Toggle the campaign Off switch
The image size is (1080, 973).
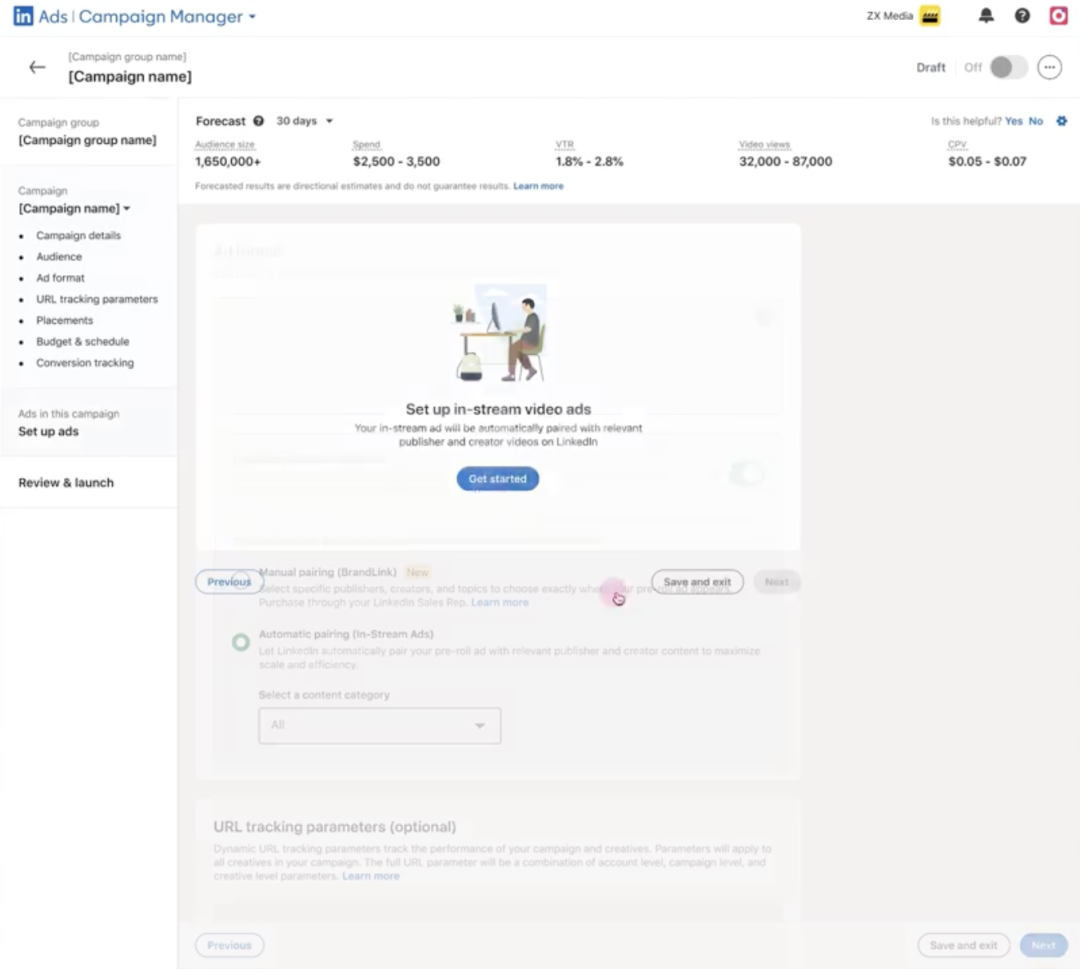[1008, 67]
